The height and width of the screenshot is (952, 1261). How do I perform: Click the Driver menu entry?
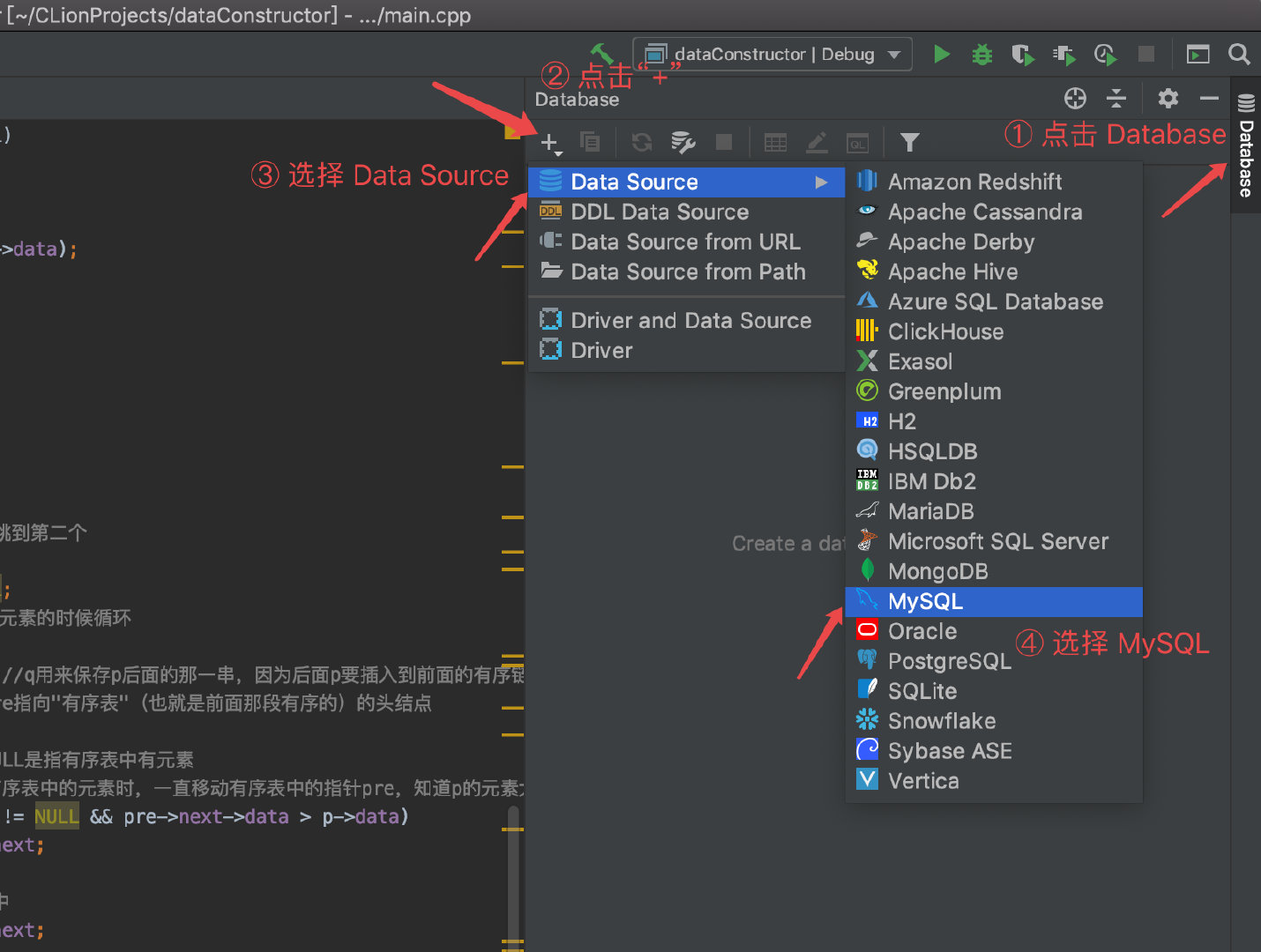pos(686,351)
